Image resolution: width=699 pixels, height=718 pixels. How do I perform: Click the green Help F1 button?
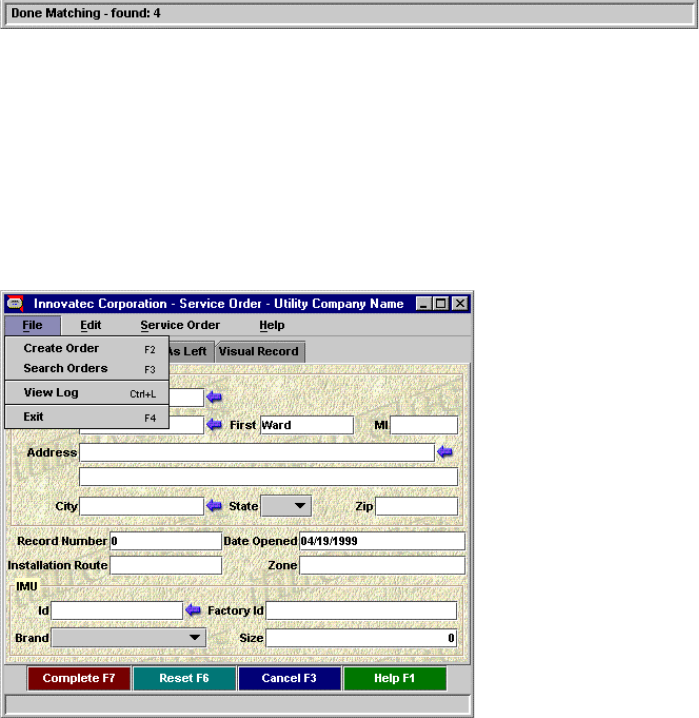[x=395, y=678]
